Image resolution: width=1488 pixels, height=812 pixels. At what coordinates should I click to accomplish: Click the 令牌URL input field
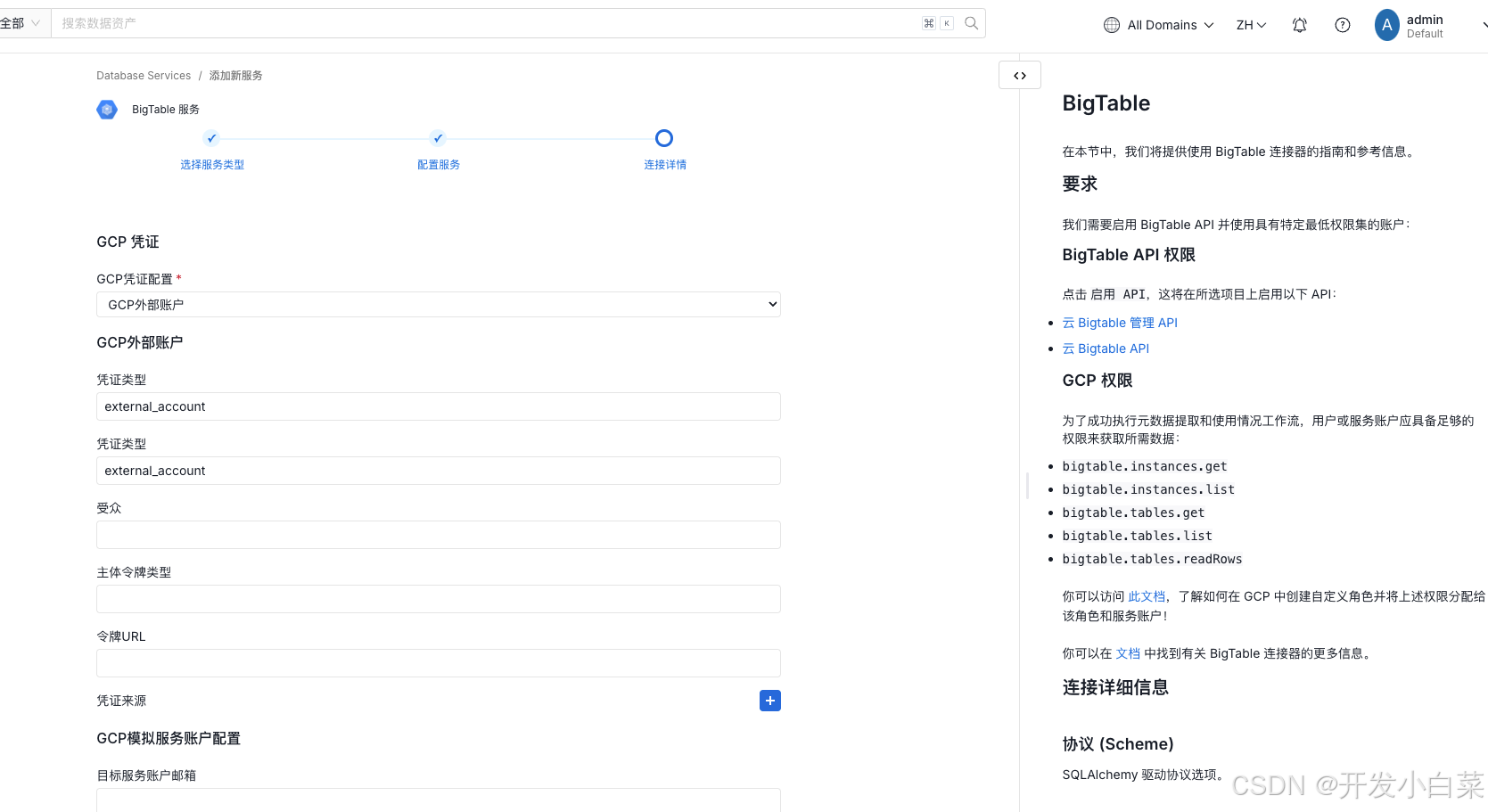coord(439,663)
